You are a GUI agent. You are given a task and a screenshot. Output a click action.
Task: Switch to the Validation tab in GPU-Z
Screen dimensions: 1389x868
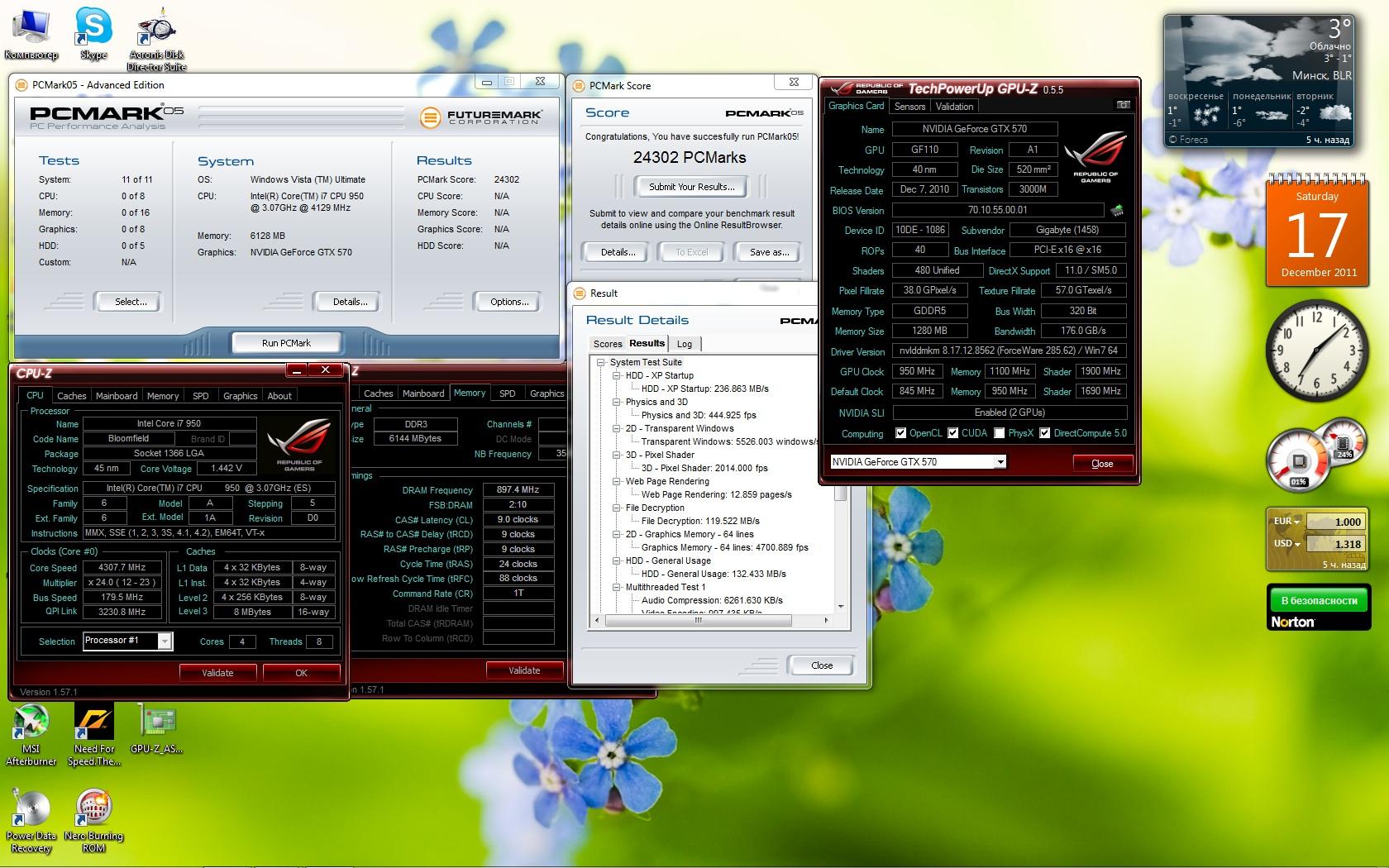click(954, 107)
